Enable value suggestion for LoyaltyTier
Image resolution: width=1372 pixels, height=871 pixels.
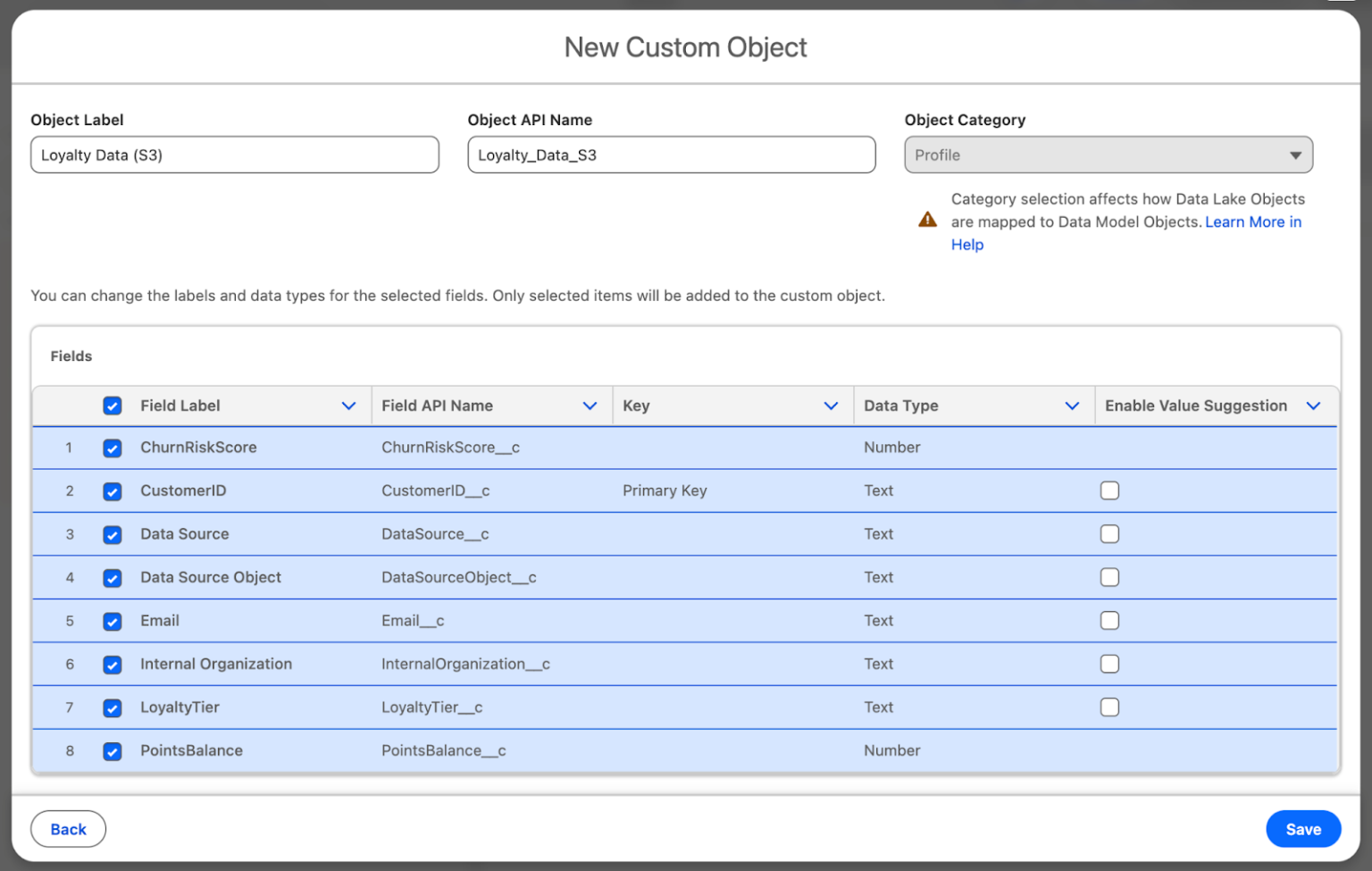(x=1109, y=707)
